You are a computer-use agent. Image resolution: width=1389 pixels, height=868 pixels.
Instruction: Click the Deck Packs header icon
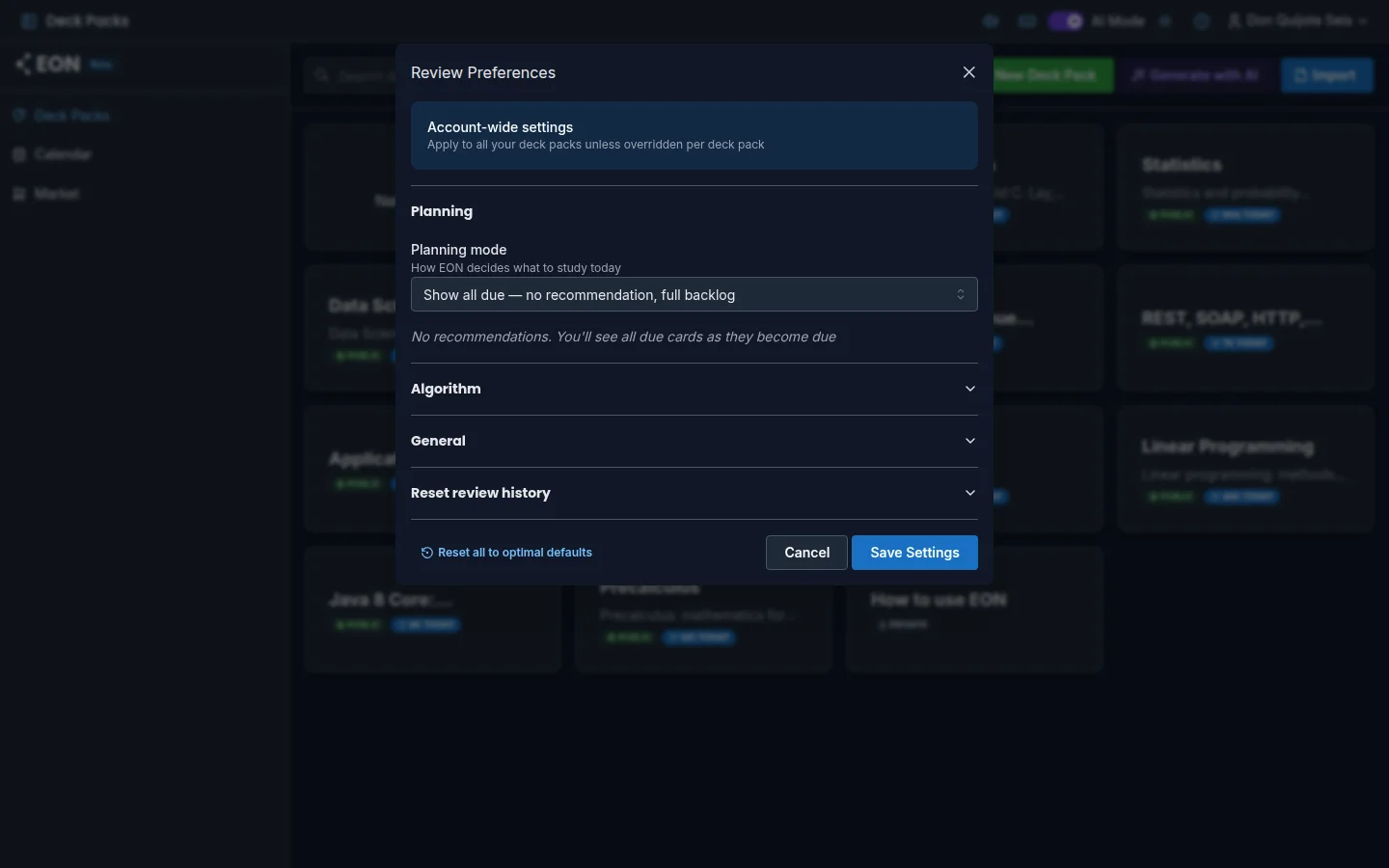tap(28, 21)
